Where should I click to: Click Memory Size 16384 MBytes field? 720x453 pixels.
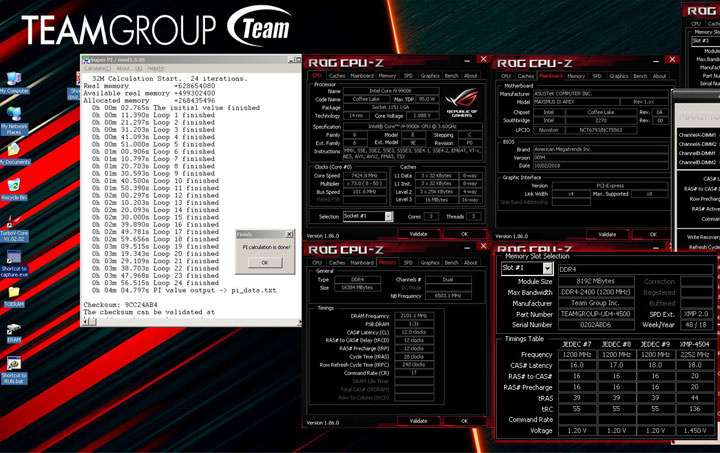[x=357, y=287]
